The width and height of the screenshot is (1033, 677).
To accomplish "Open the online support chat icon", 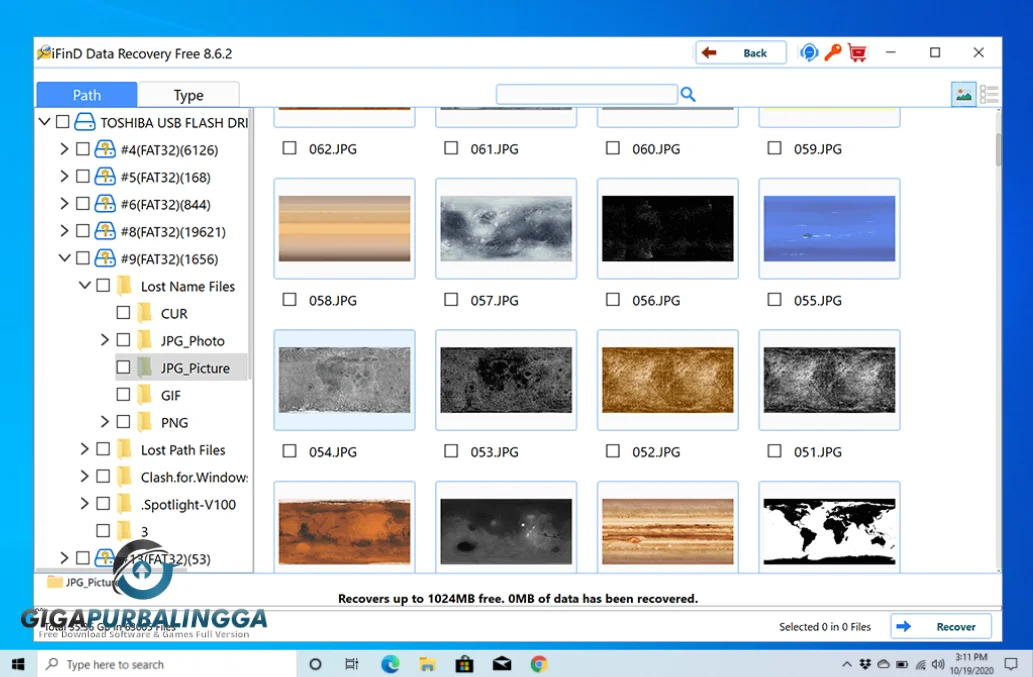I will (x=810, y=52).
